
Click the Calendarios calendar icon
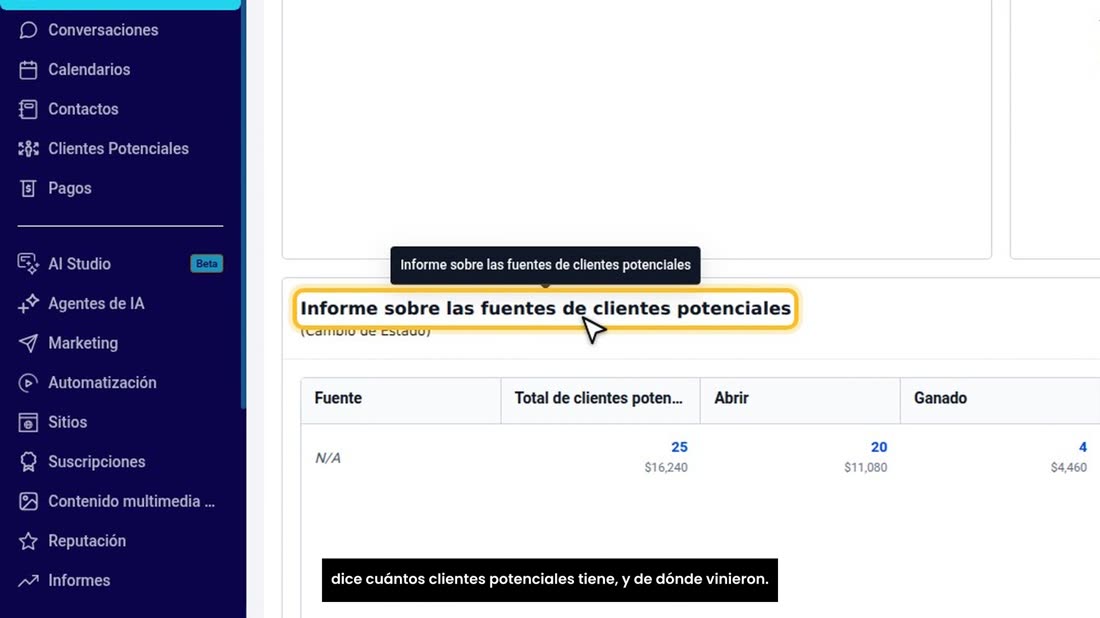click(x=28, y=69)
